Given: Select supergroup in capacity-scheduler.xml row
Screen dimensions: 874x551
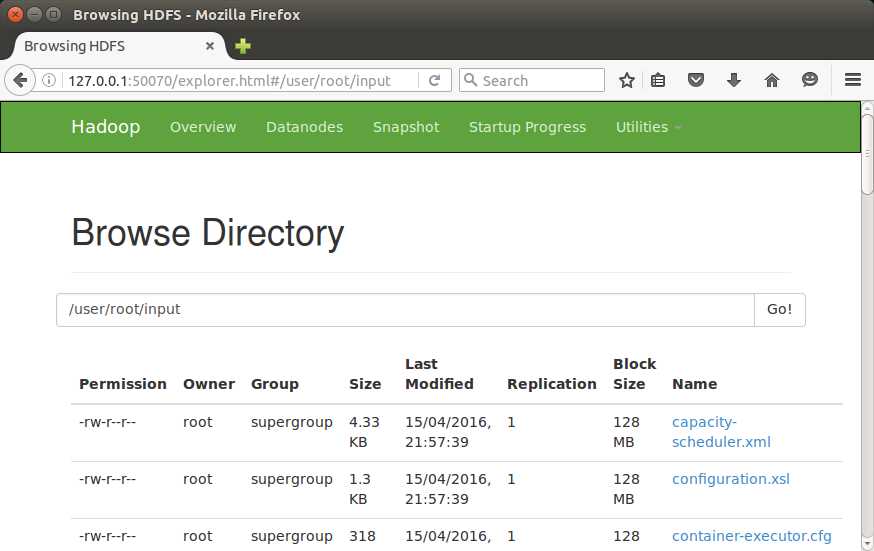Looking at the screenshot, I should [292, 422].
